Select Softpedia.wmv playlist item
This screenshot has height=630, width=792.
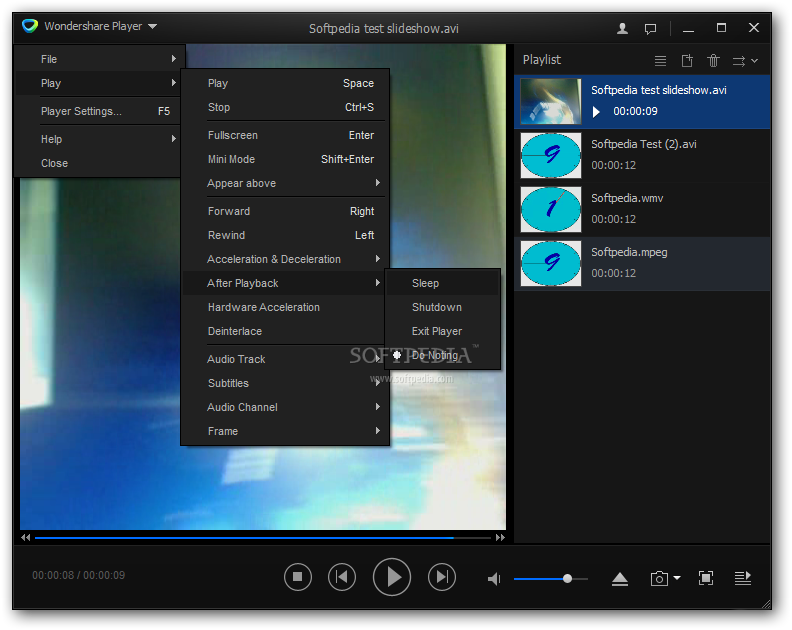pos(642,209)
